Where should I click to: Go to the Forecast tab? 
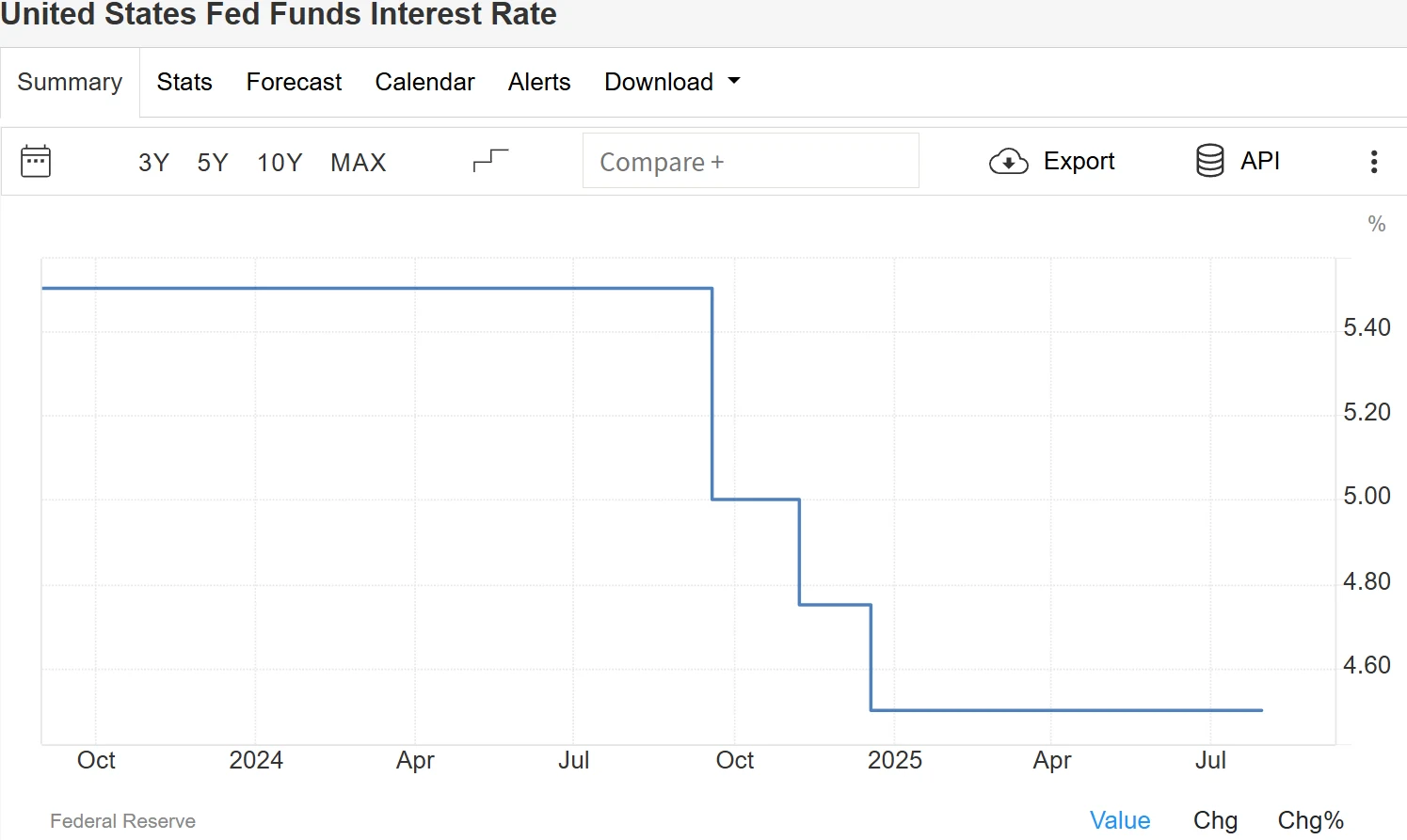coord(294,82)
